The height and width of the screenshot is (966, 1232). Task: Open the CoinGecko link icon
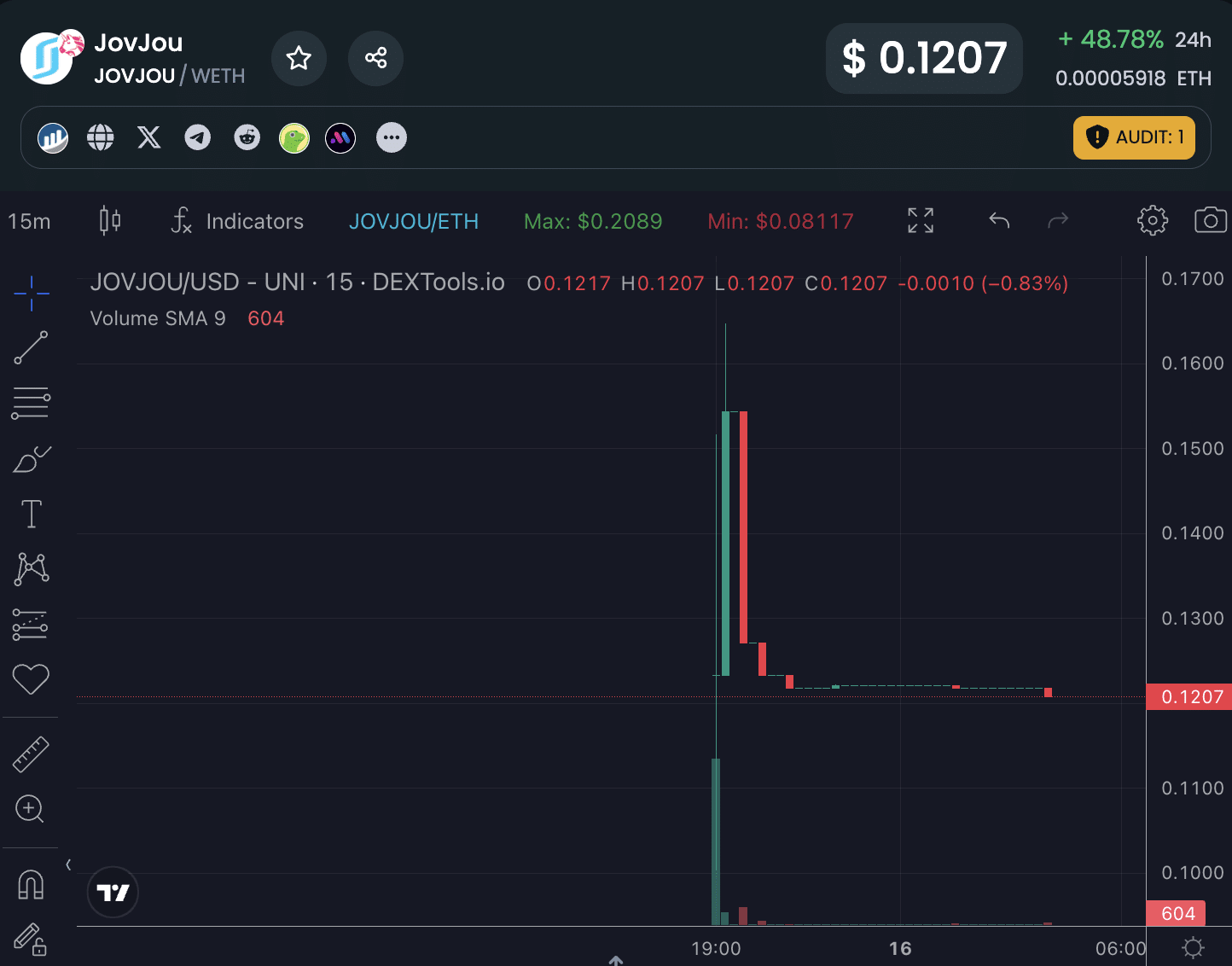294,137
